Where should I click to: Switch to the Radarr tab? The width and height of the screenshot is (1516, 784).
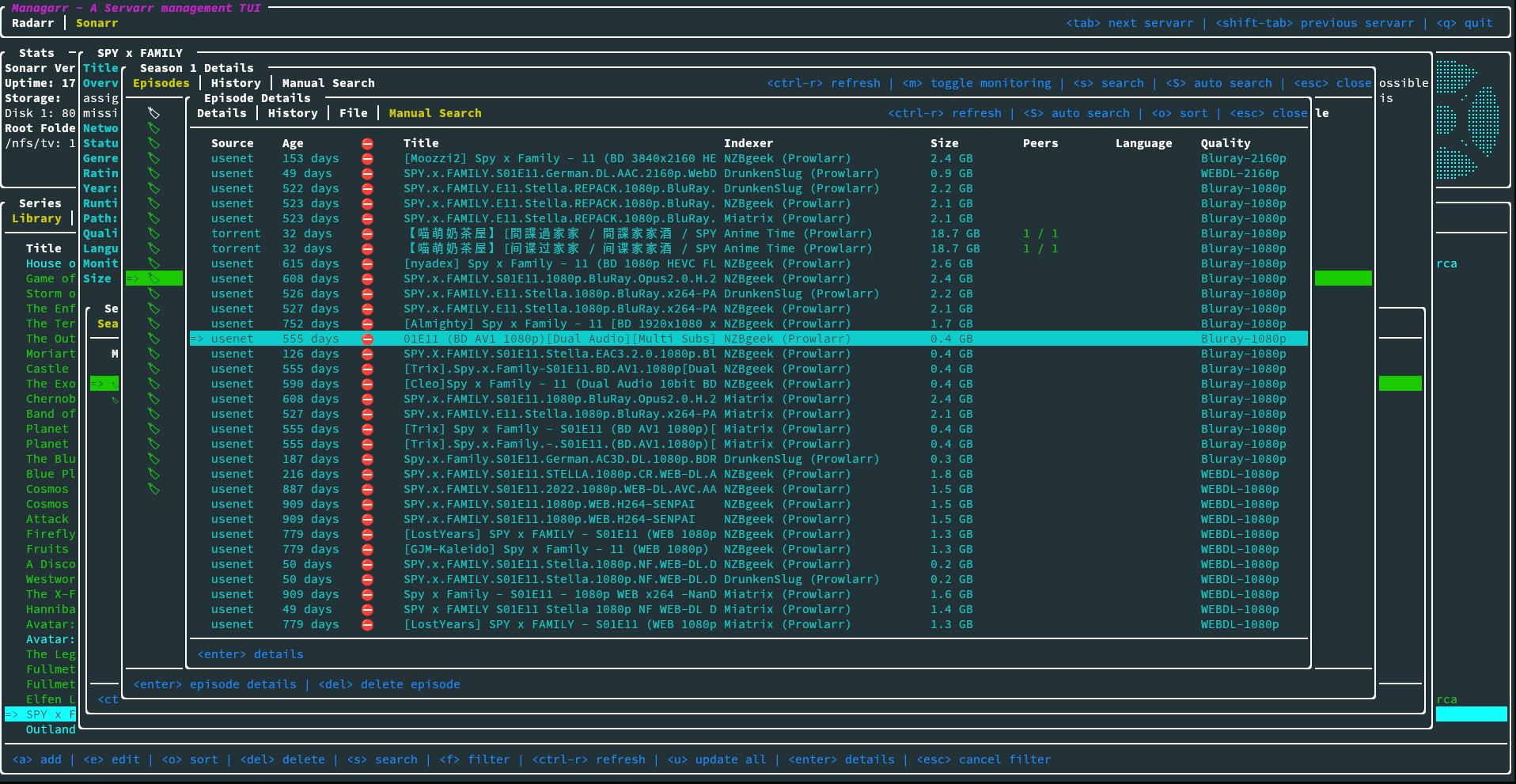[32, 23]
